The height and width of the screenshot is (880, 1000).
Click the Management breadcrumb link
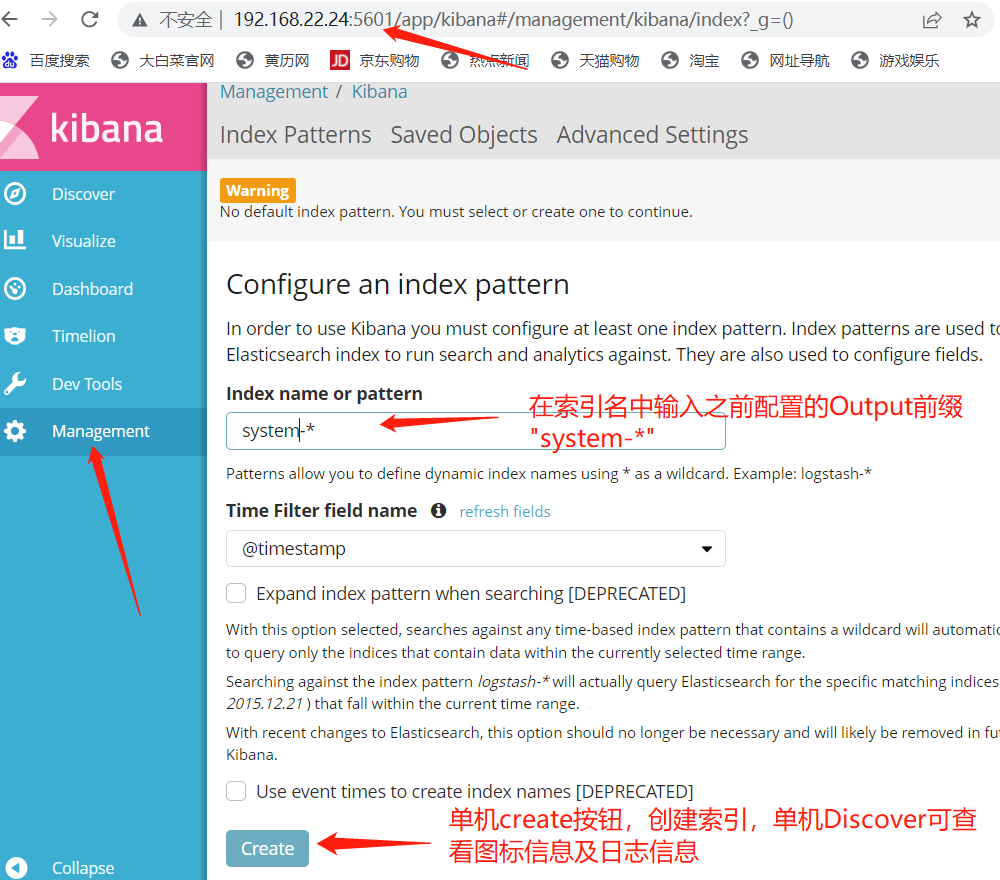click(274, 92)
